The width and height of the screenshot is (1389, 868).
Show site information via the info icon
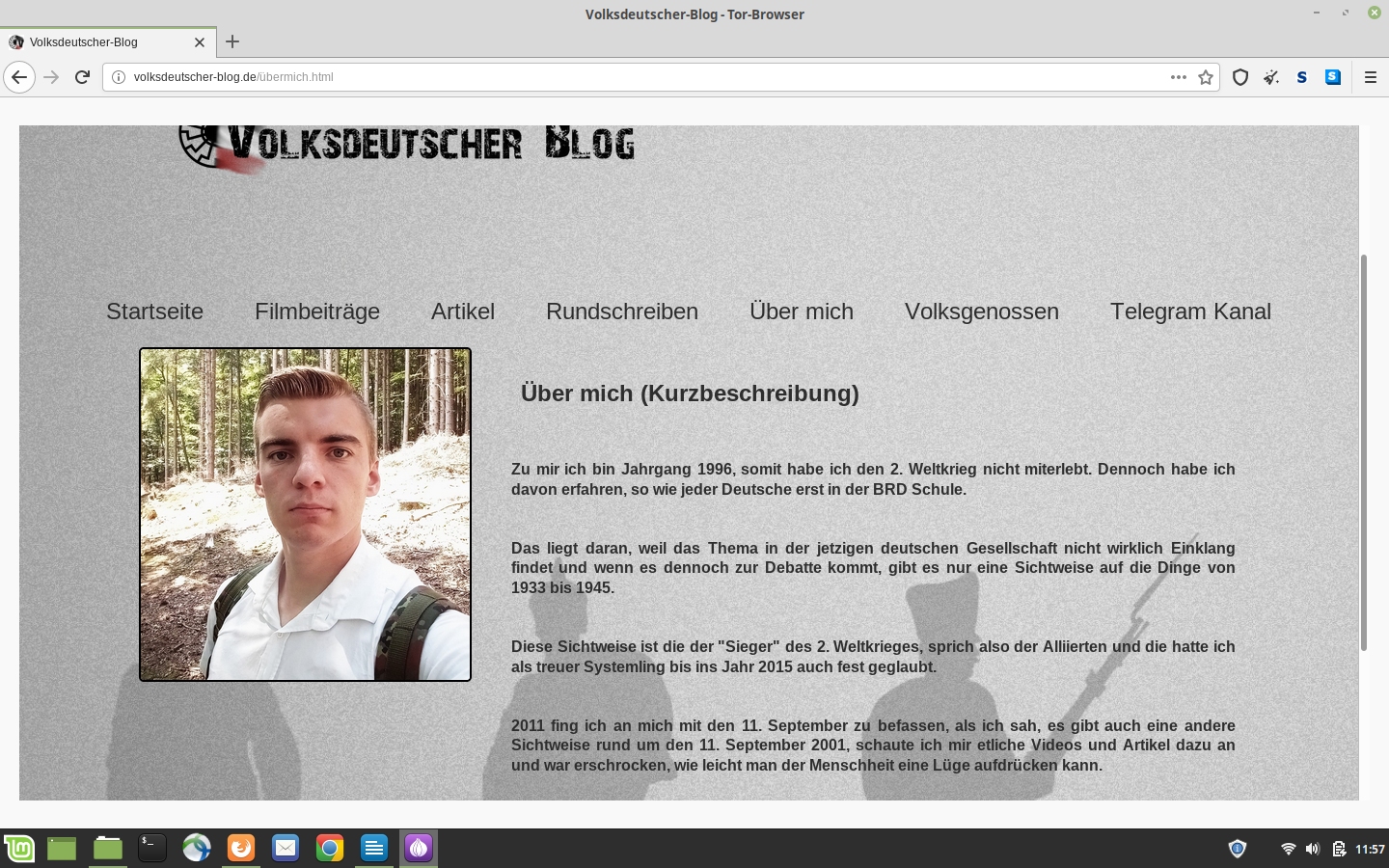119,77
